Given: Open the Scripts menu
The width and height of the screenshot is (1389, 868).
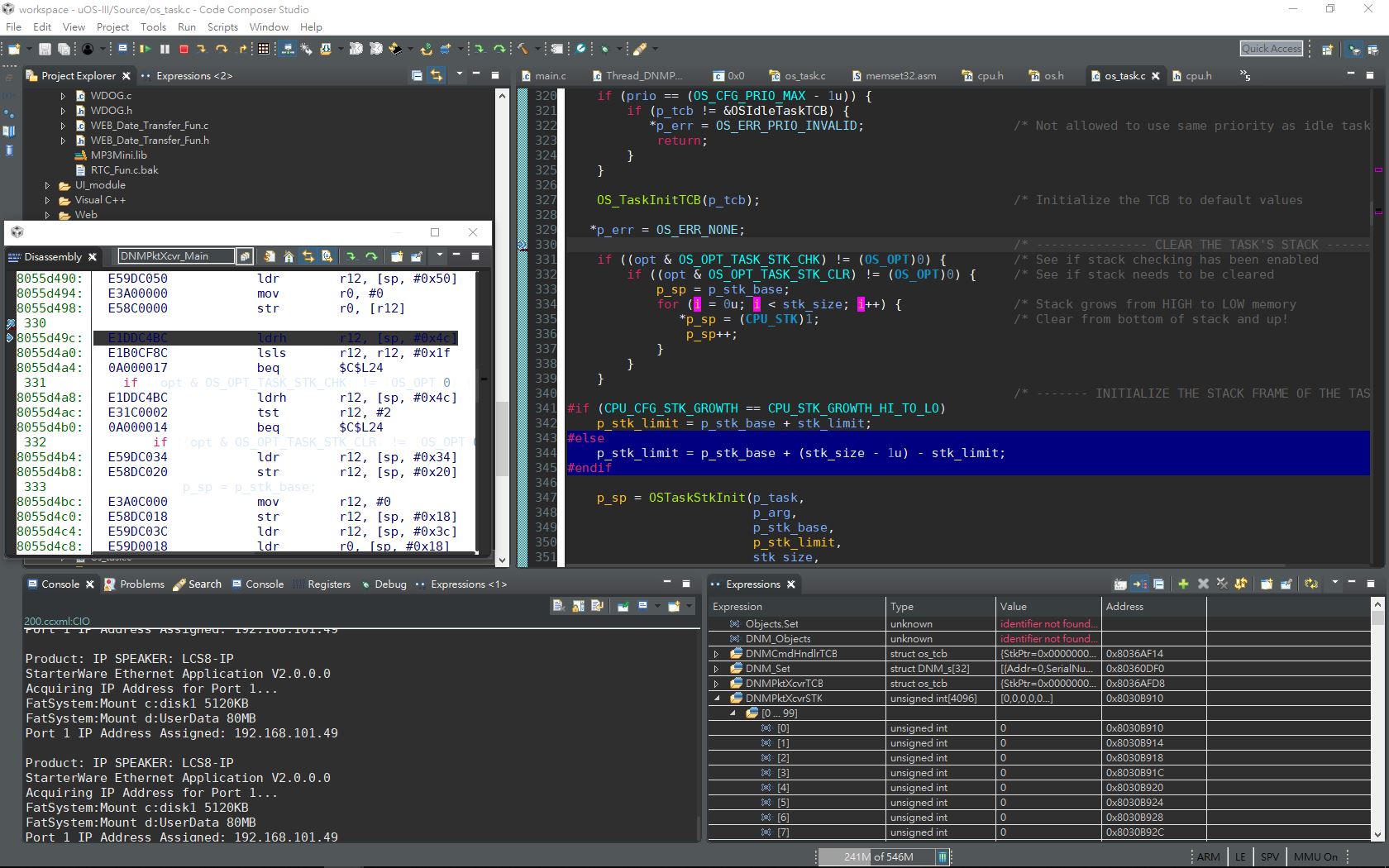Looking at the screenshot, I should [x=222, y=26].
